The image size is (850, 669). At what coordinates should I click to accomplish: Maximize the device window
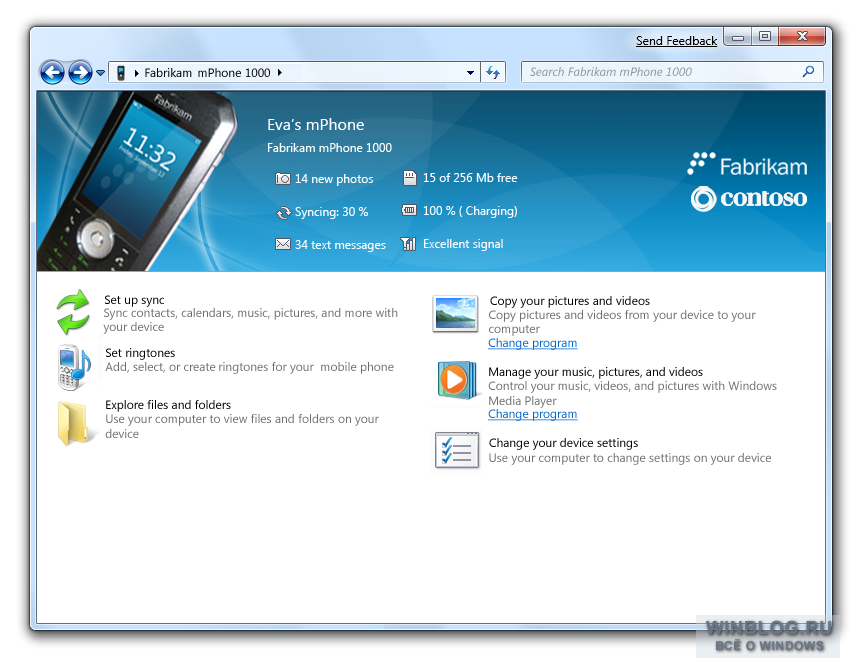tap(764, 36)
